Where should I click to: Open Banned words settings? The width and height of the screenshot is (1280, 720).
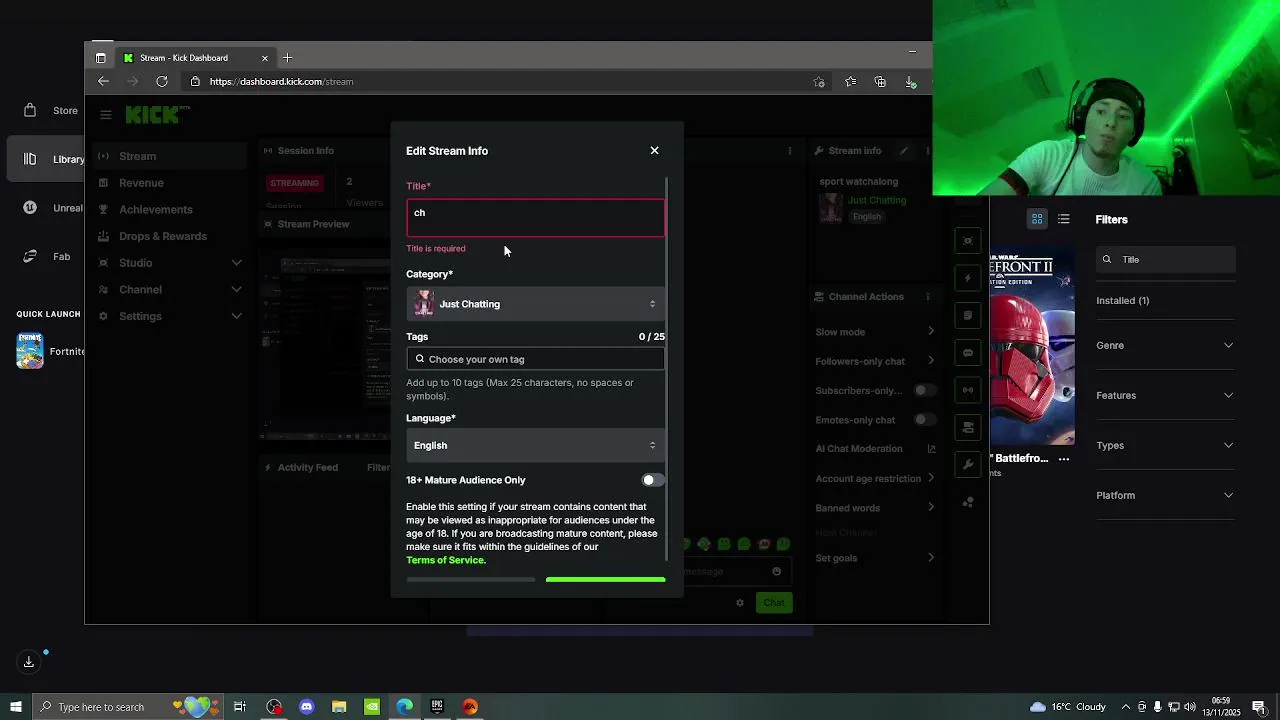click(875, 508)
